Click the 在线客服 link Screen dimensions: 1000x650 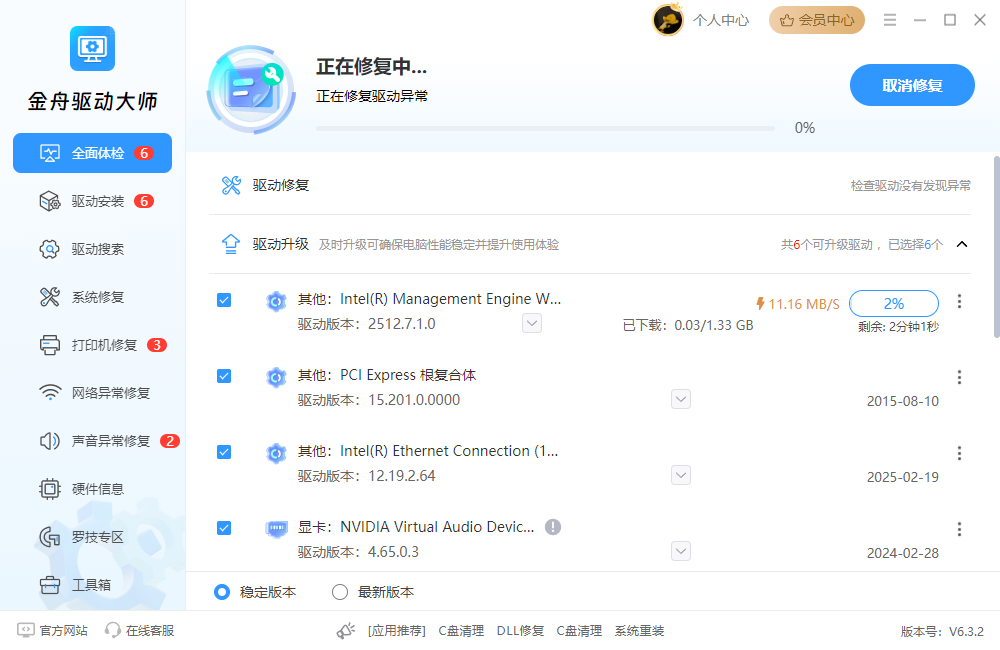click(x=150, y=631)
